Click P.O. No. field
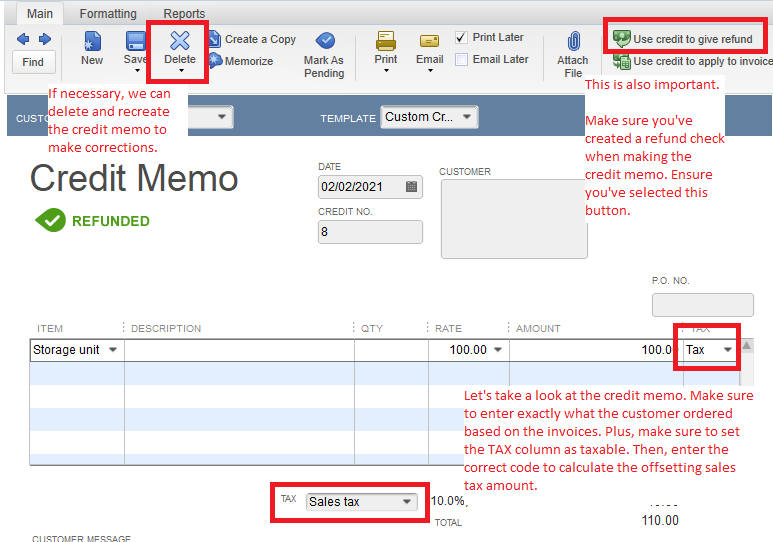 [703, 305]
